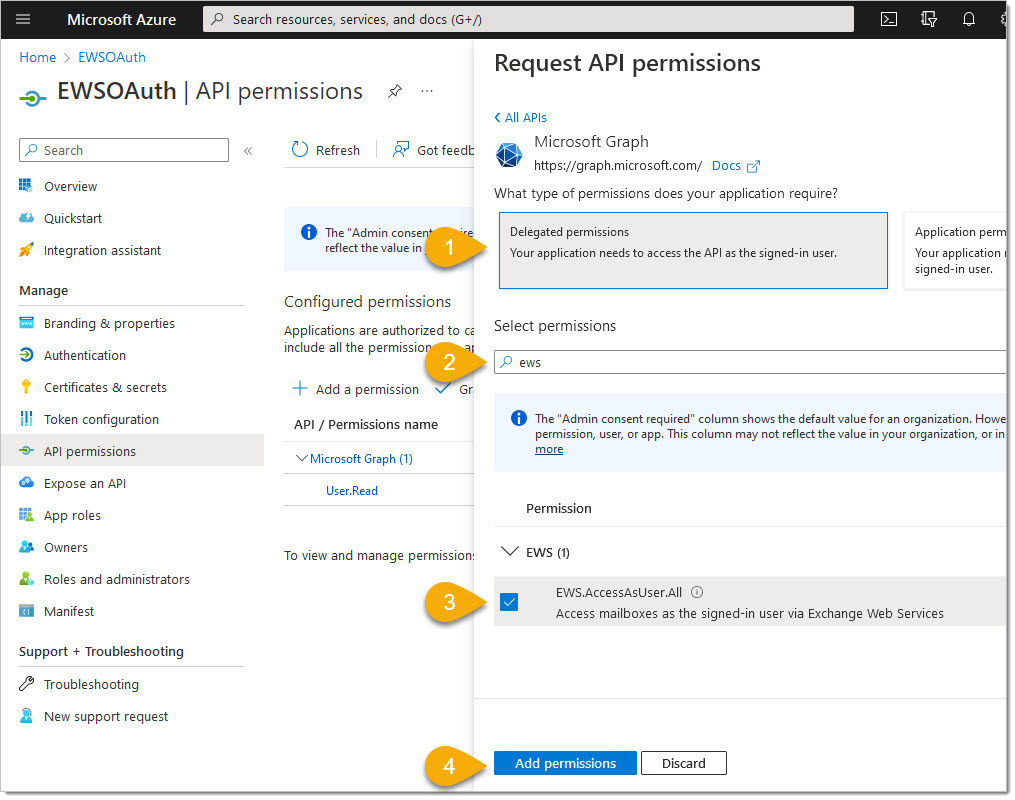This screenshot has height=800, width=1015.
Task: Collapse the Microsoft Graph (1) row
Action: [302, 459]
